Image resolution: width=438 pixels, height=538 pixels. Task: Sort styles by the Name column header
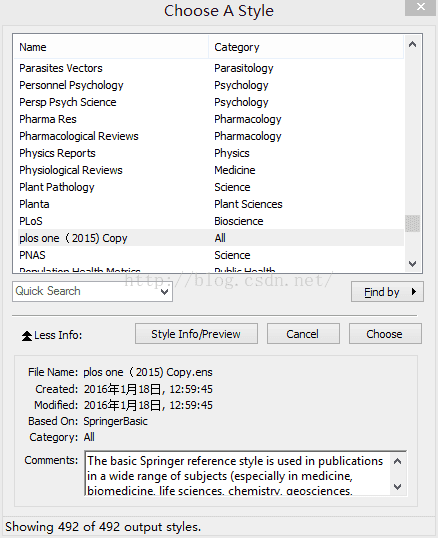click(x=111, y=47)
